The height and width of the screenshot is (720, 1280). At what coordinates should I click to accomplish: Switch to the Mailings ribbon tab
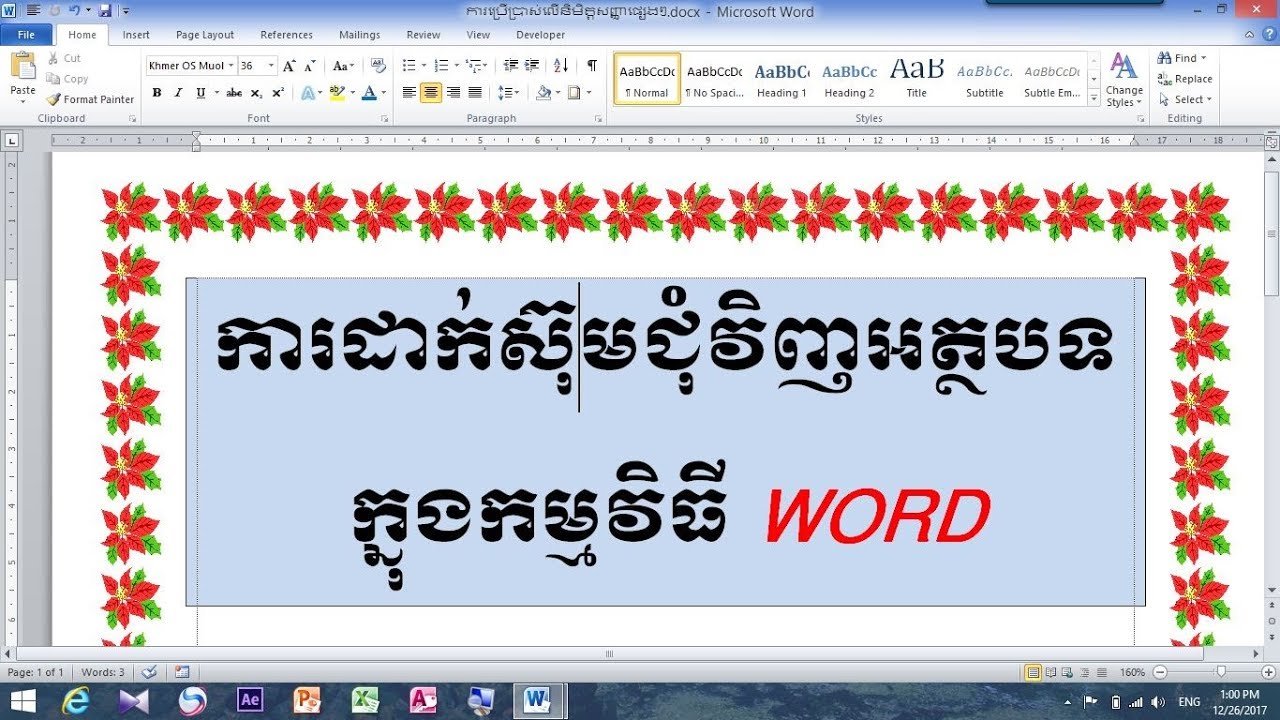359,33
